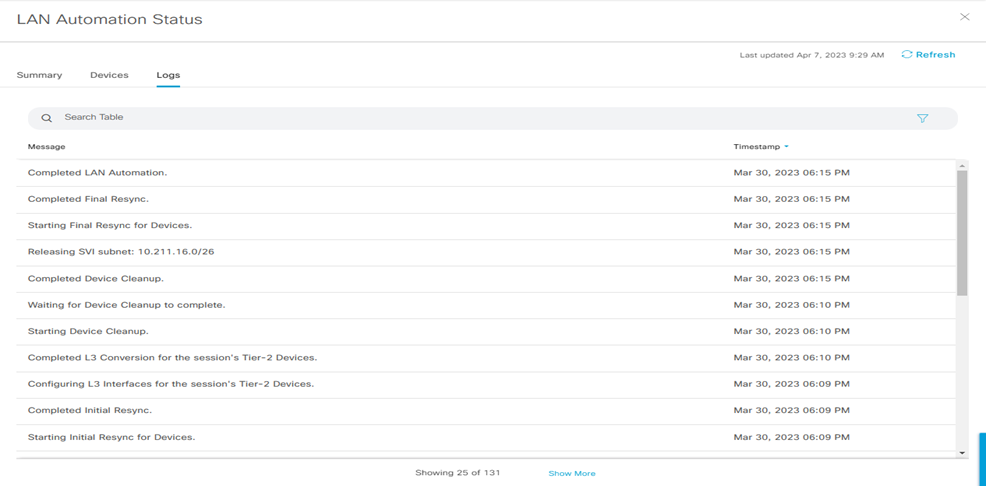Image resolution: width=986 pixels, height=486 pixels.
Task: Click the Timestamp column header label
Action: [x=756, y=147]
